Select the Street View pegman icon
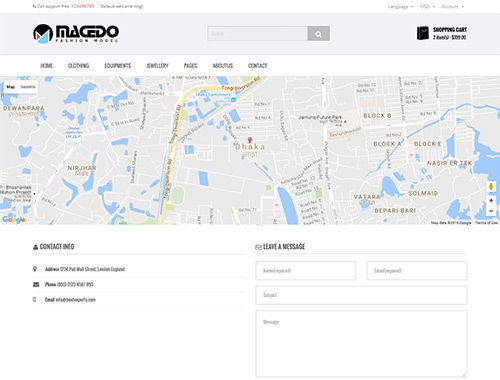 tap(491, 187)
